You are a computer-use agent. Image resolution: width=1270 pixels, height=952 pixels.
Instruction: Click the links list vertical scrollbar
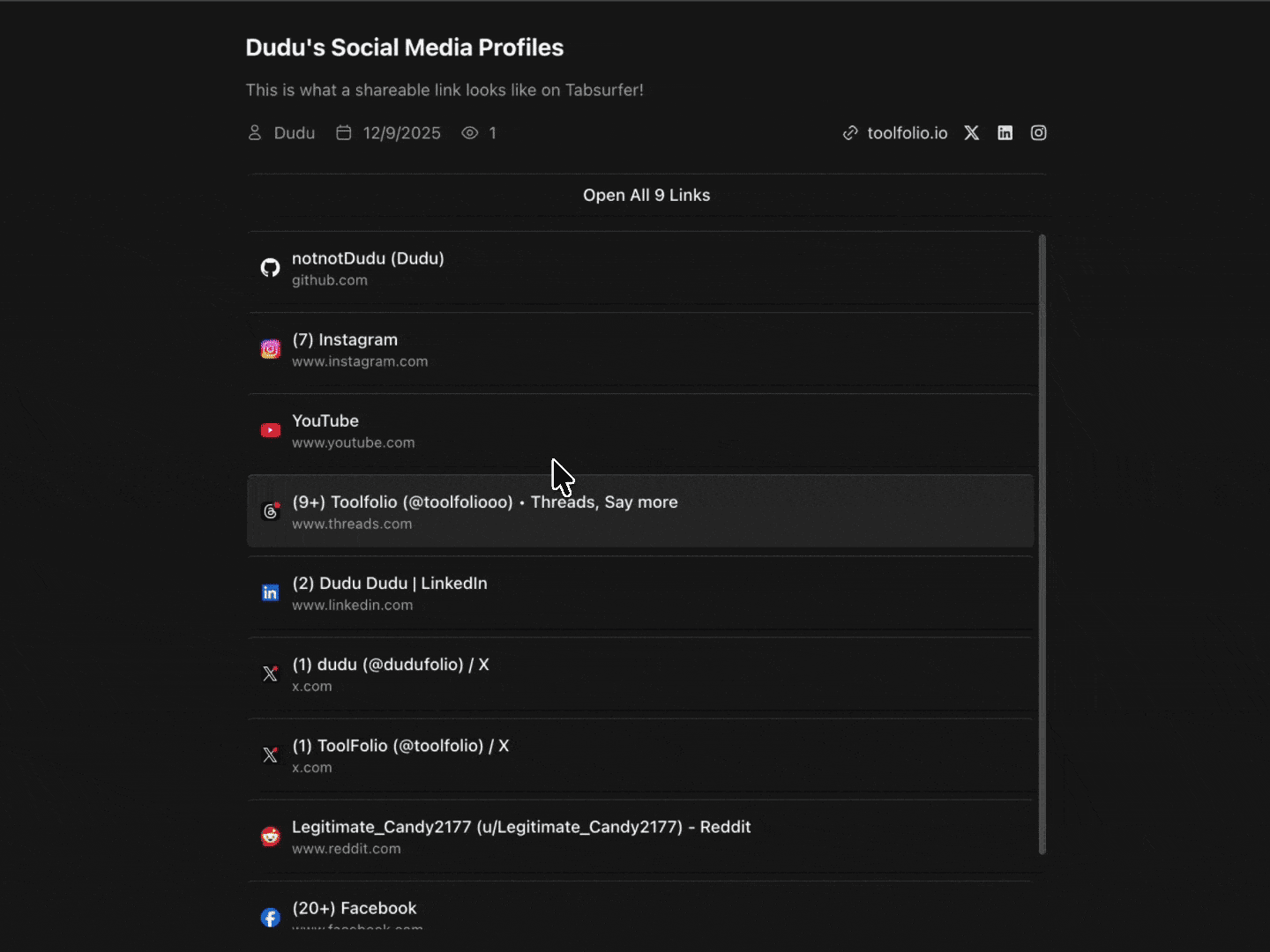1042,544
